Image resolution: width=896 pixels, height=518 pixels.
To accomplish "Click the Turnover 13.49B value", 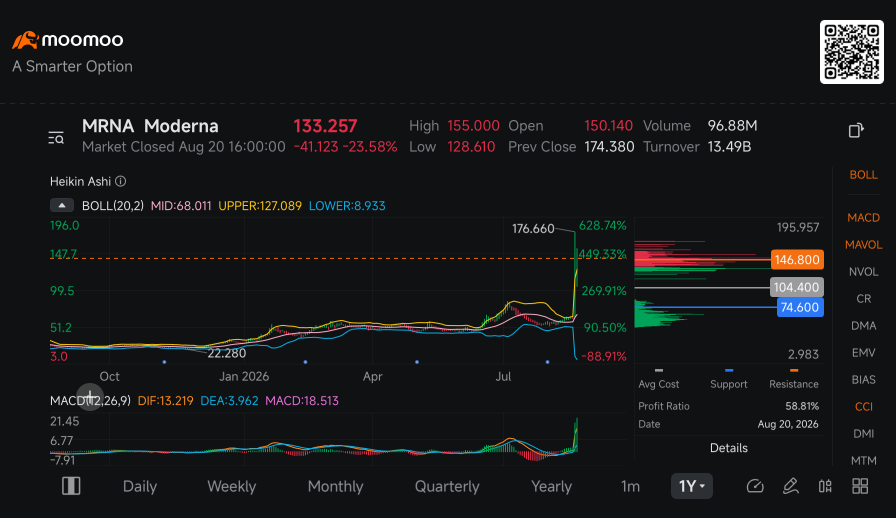I will pyautogui.click(x=729, y=147).
